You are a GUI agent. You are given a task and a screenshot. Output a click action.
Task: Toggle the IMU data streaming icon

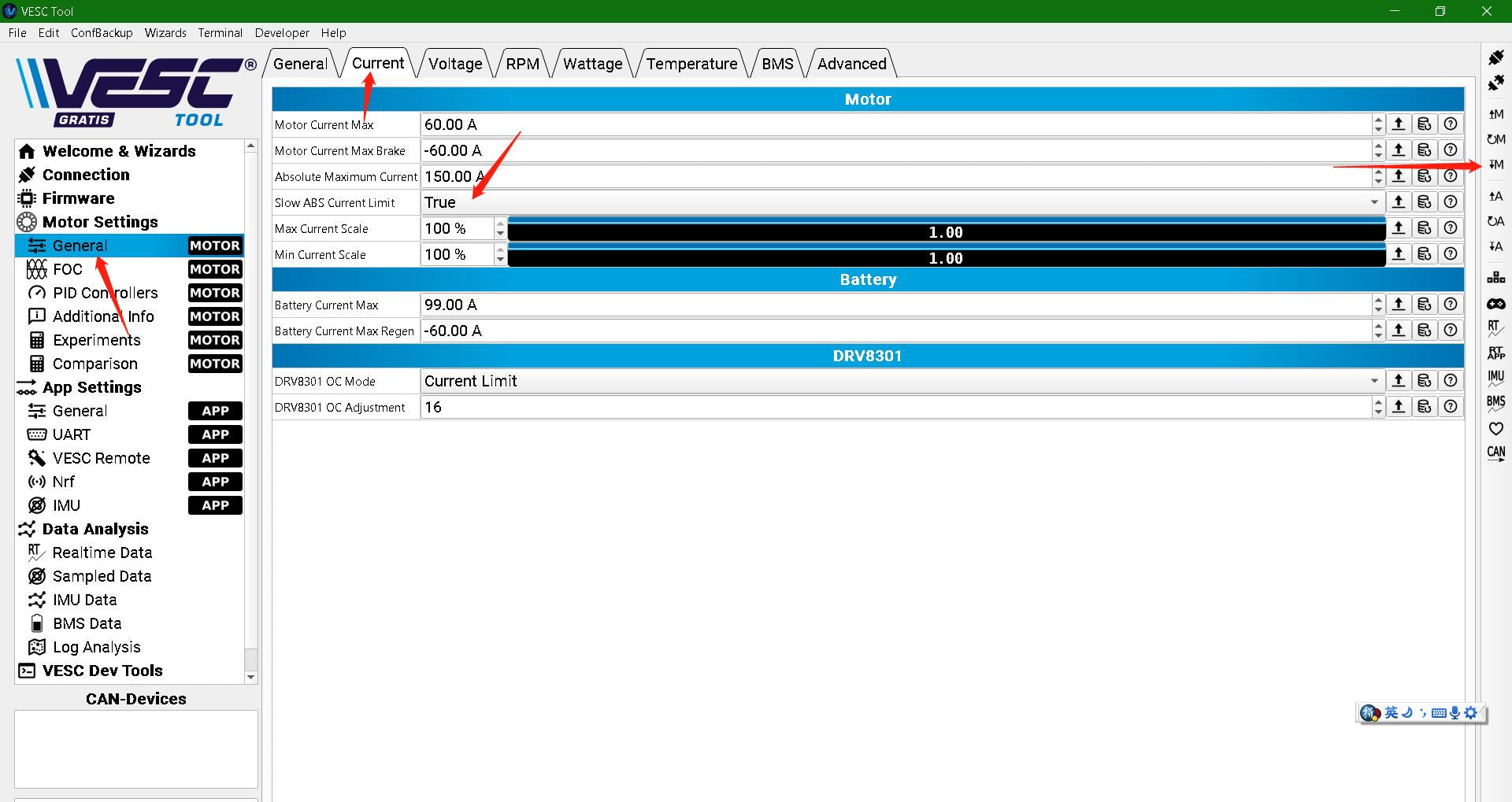pyautogui.click(x=1495, y=378)
